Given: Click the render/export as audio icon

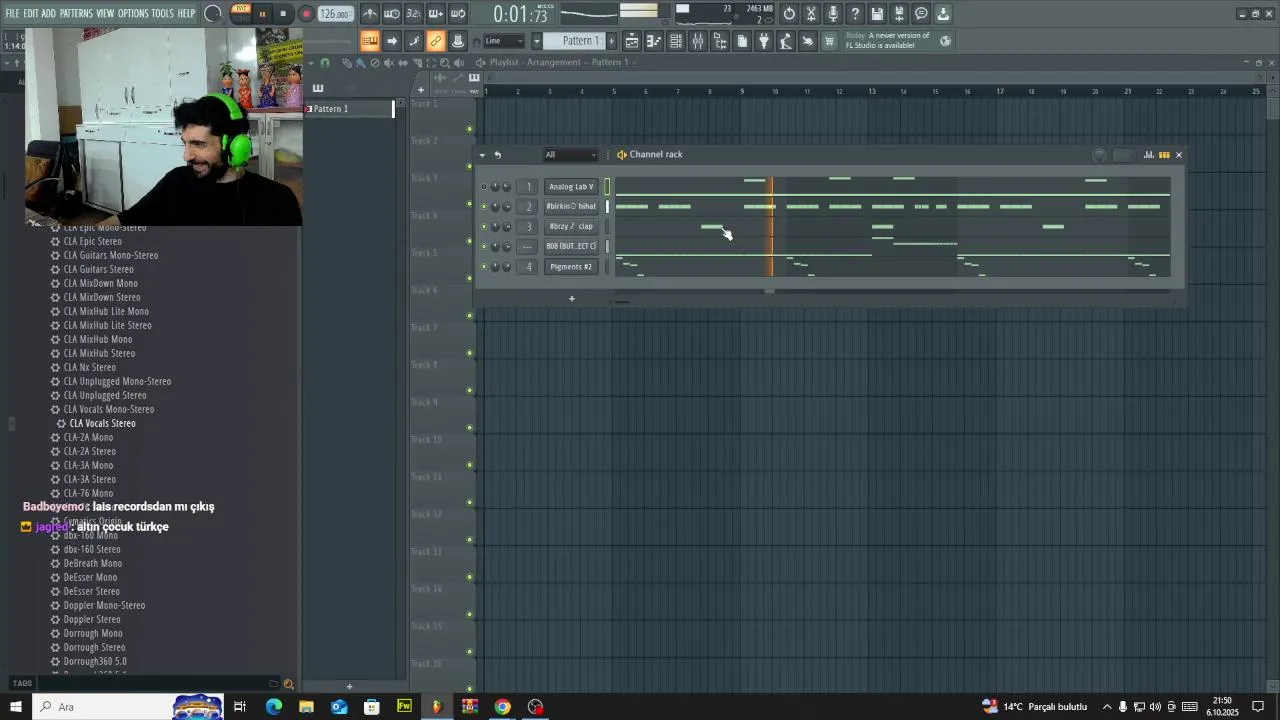Looking at the screenshot, I should coord(899,14).
